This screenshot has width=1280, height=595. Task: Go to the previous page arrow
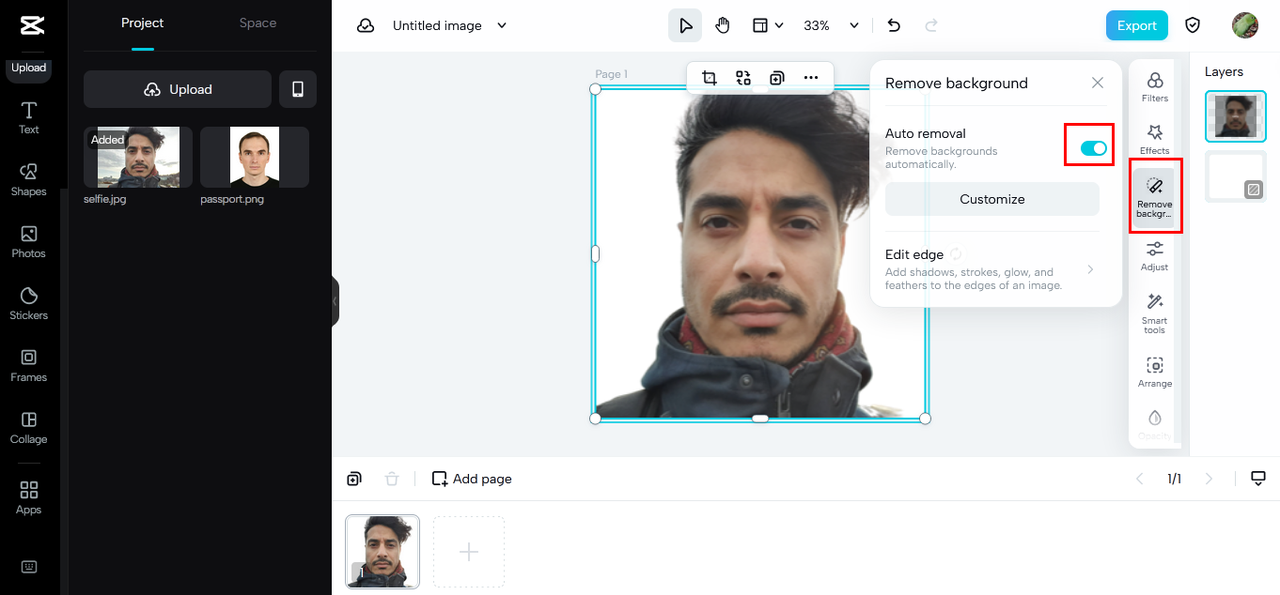1139,479
